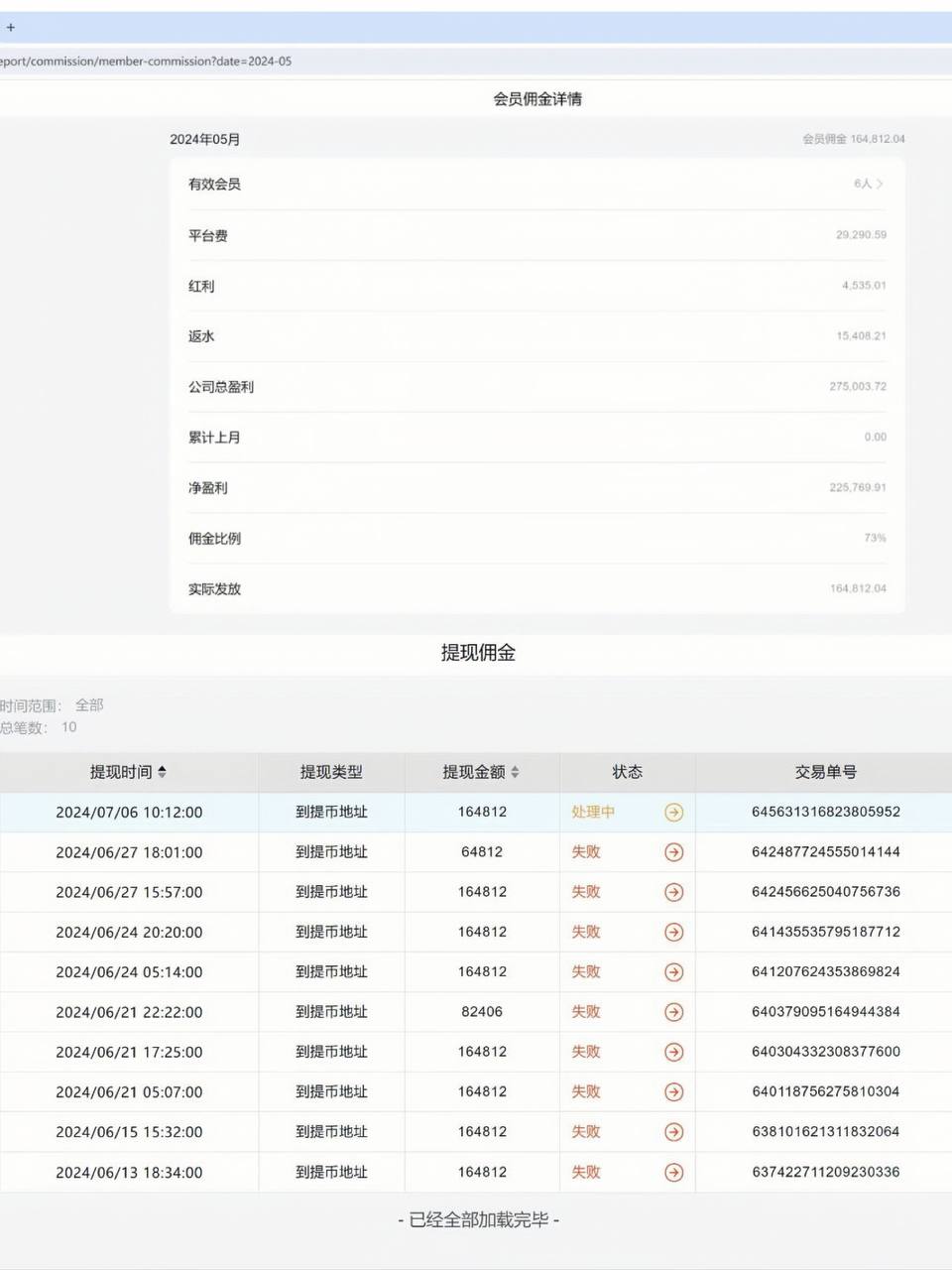
Task: Click the 处理中 status text
Action: (x=593, y=812)
